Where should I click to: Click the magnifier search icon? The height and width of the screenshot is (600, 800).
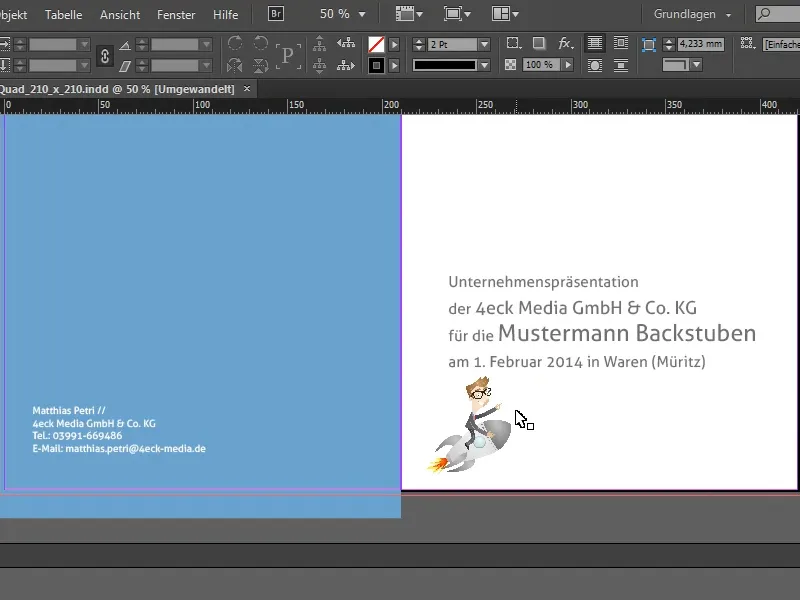coord(764,14)
